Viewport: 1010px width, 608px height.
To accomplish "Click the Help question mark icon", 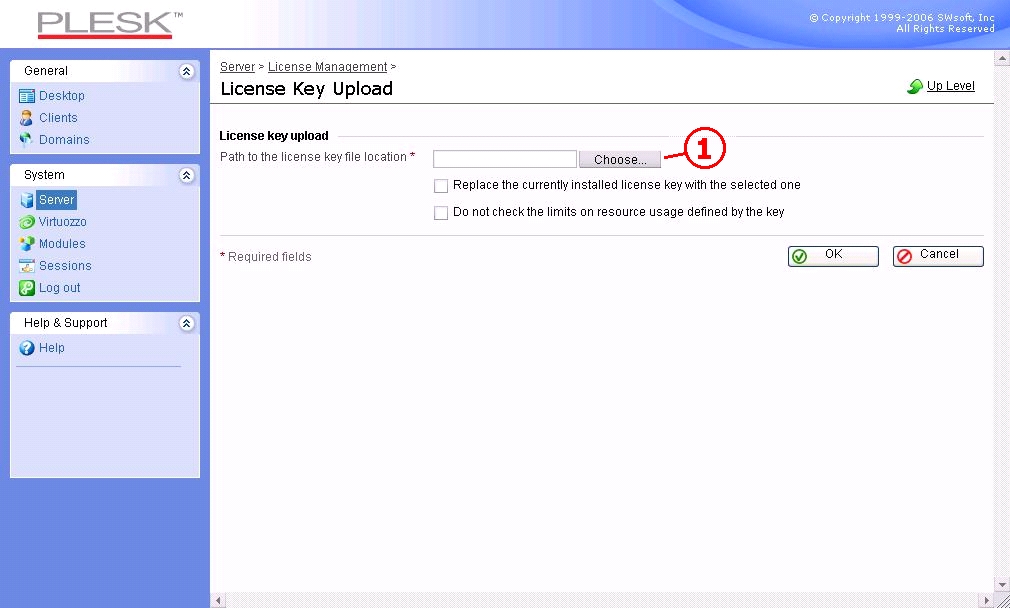I will pos(27,348).
